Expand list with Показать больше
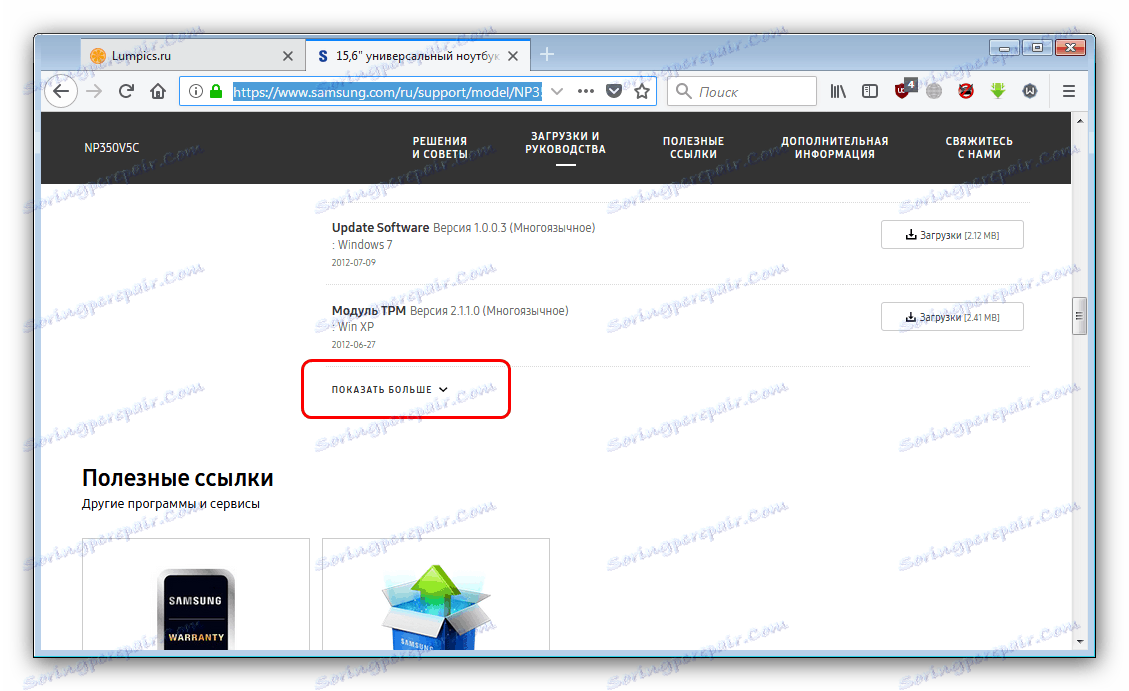 (390, 389)
